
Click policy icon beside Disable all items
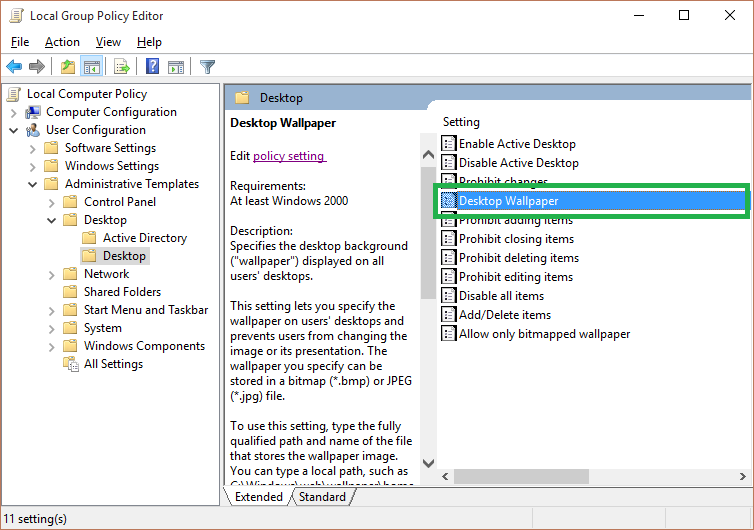(x=449, y=295)
